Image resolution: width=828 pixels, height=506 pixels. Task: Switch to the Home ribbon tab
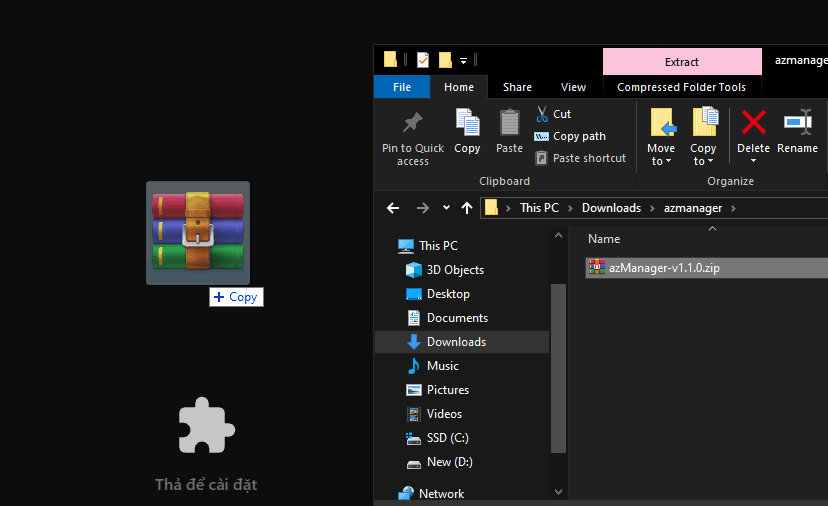(459, 87)
